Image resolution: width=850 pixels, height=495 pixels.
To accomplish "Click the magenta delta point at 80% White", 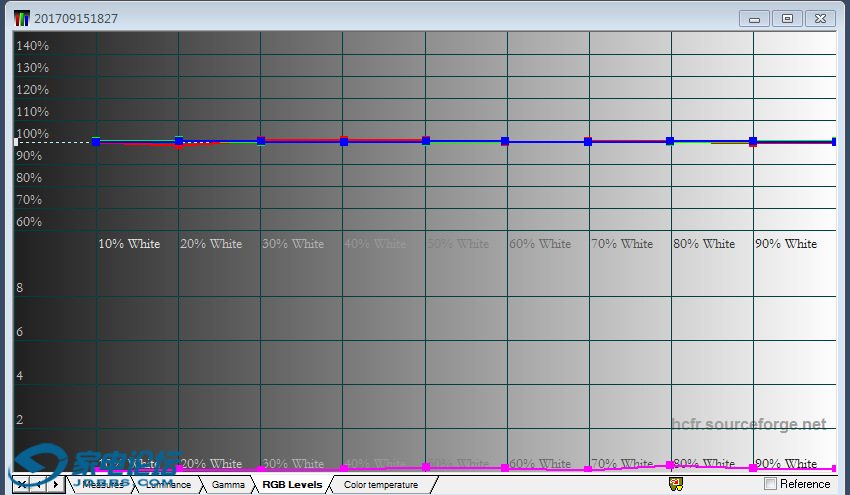I will pyautogui.click(x=670, y=465).
